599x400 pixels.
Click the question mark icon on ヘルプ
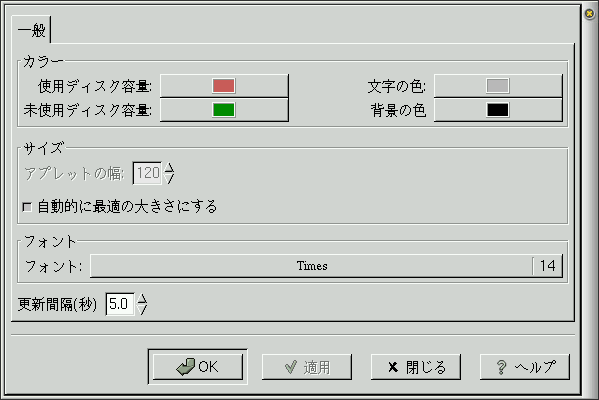coord(501,367)
